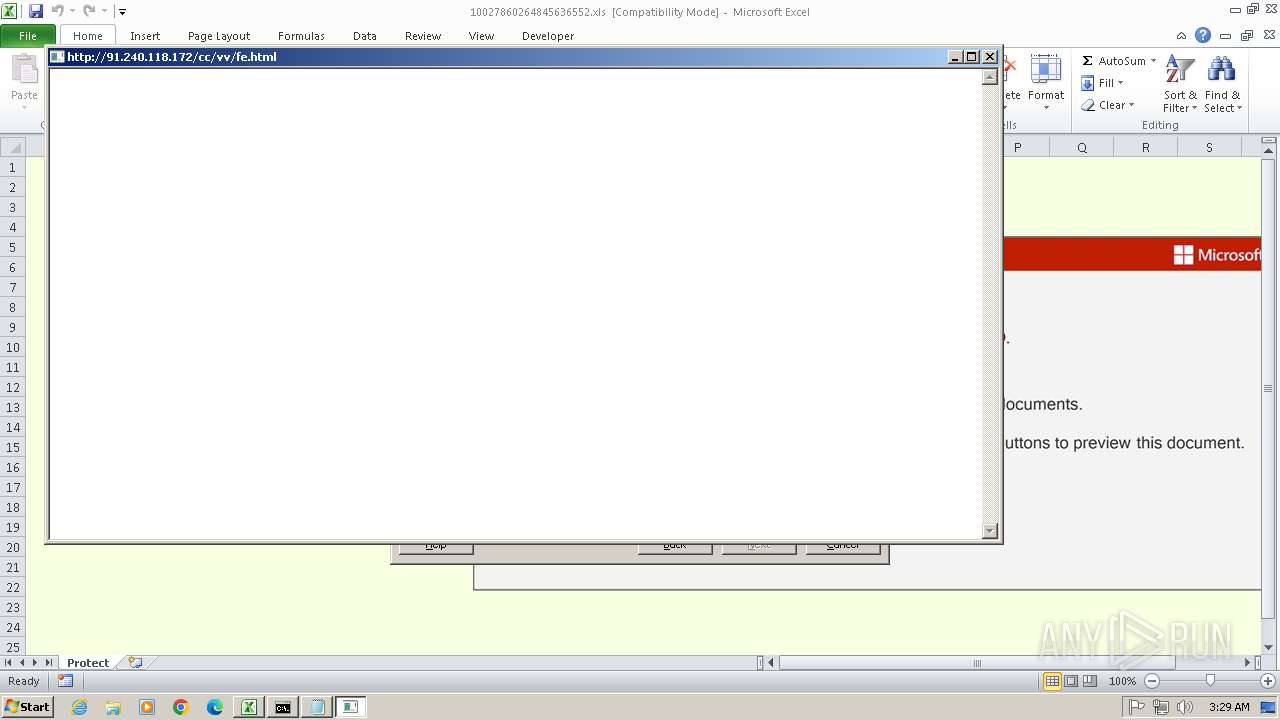
Task: Open Customize Quick Access Toolbar dropdown
Action: 122,12
